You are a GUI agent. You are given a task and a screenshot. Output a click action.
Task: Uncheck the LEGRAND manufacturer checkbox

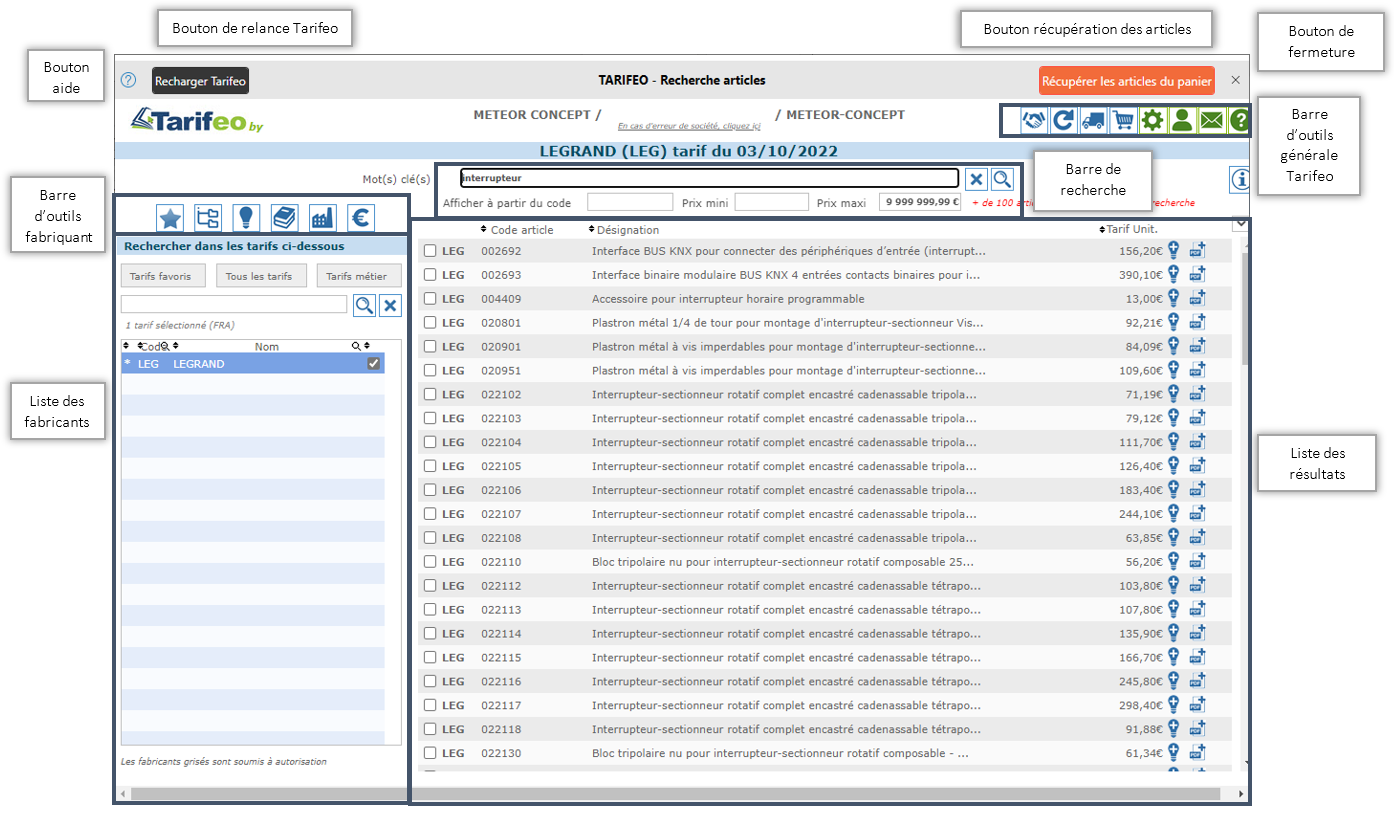(x=373, y=364)
